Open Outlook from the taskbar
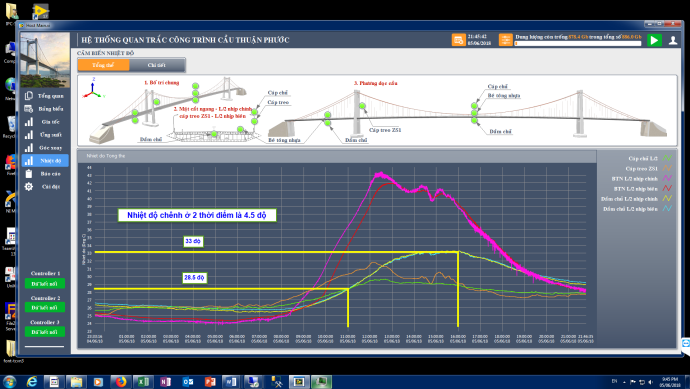The image size is (690, 389). [188, 382]
